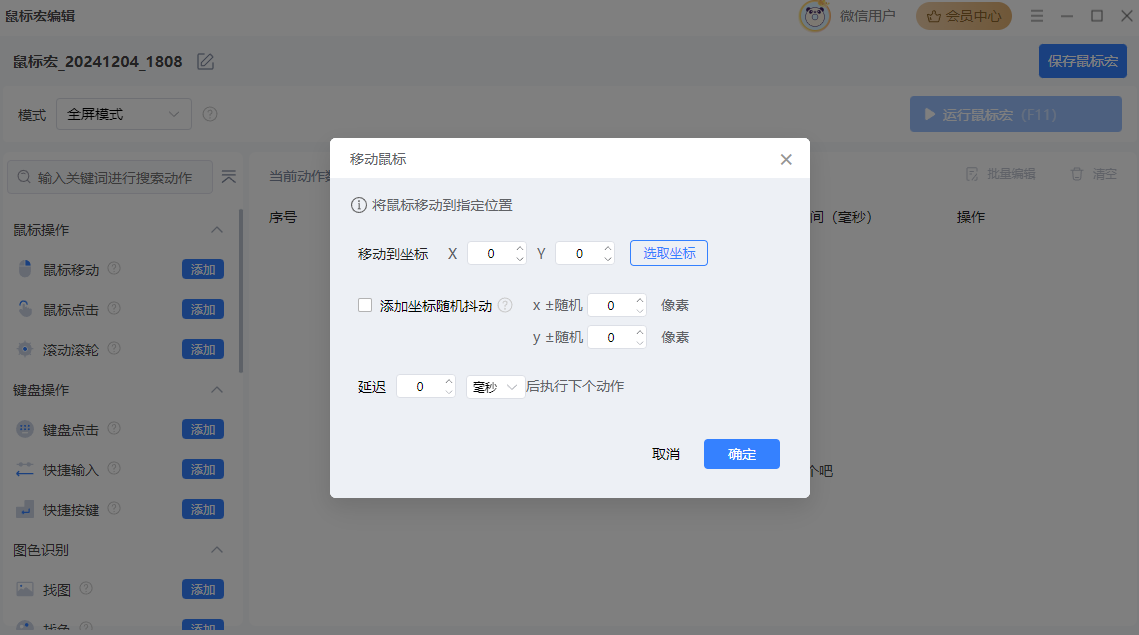The width and height of the screenshot is (1139, 635).
Task: Click the action search keyword field
Action: 110,177
